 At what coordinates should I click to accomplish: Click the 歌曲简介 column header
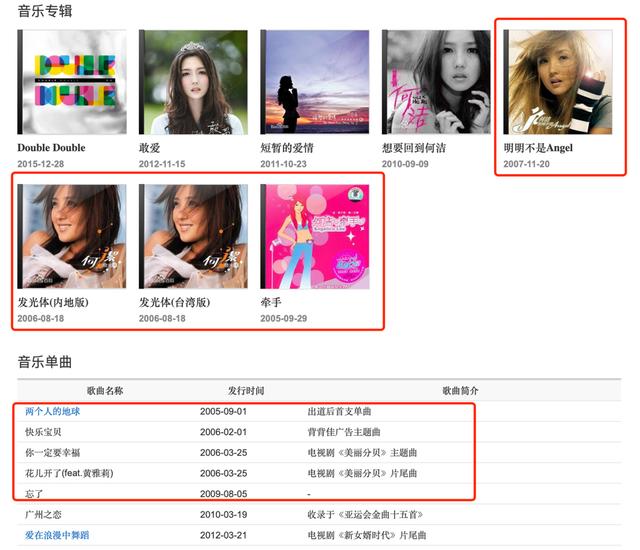pyautogui.click(x=460, y=390)
